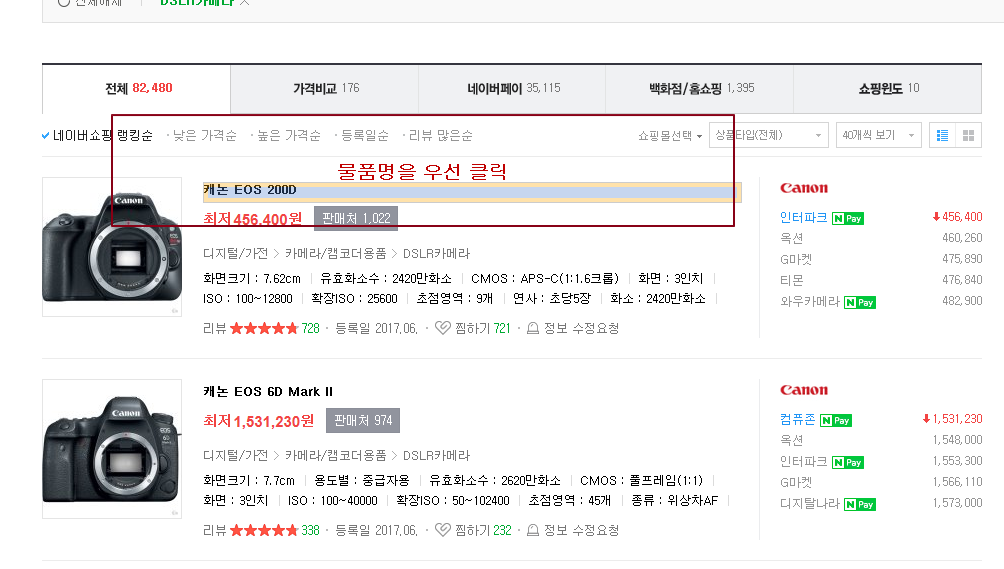Click 정보 수정요청 for EOS 200D

point(581,328)
